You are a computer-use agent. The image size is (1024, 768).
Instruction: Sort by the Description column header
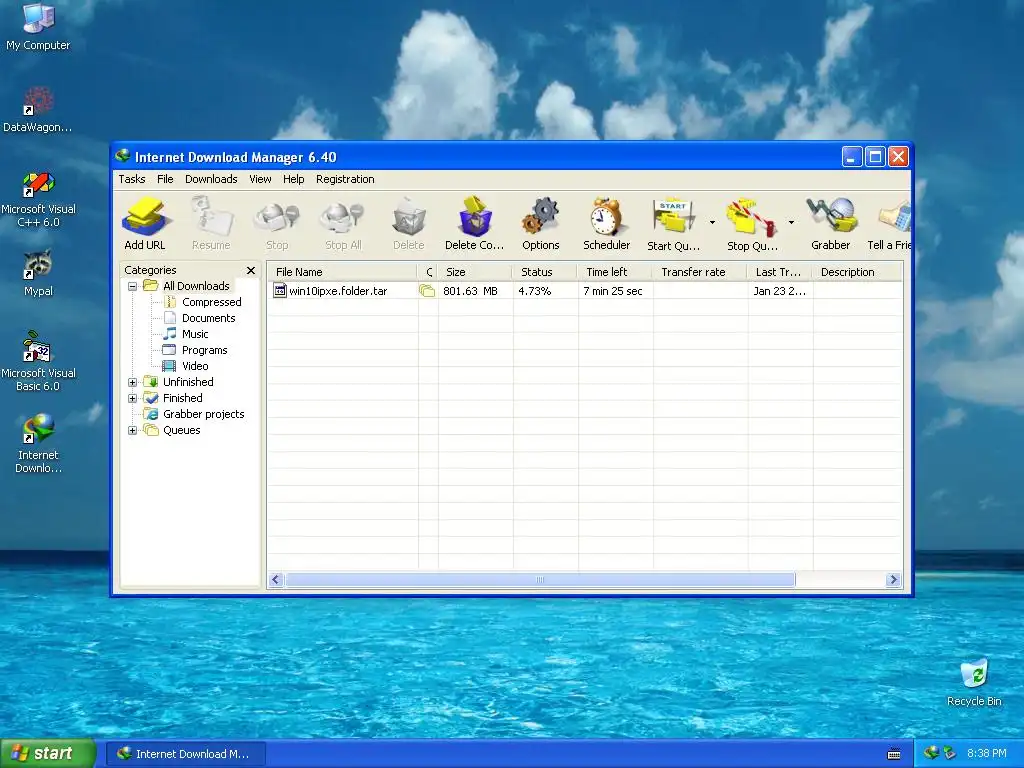click(x=857, y=272)
